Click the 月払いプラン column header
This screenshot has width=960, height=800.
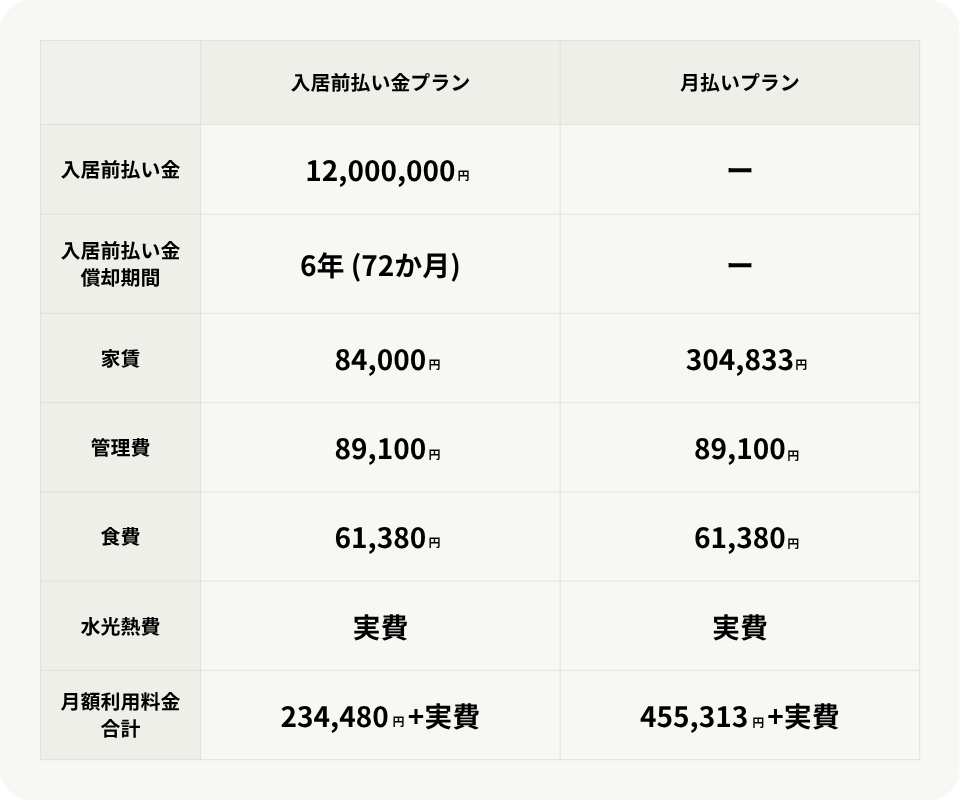coord(740,83)
